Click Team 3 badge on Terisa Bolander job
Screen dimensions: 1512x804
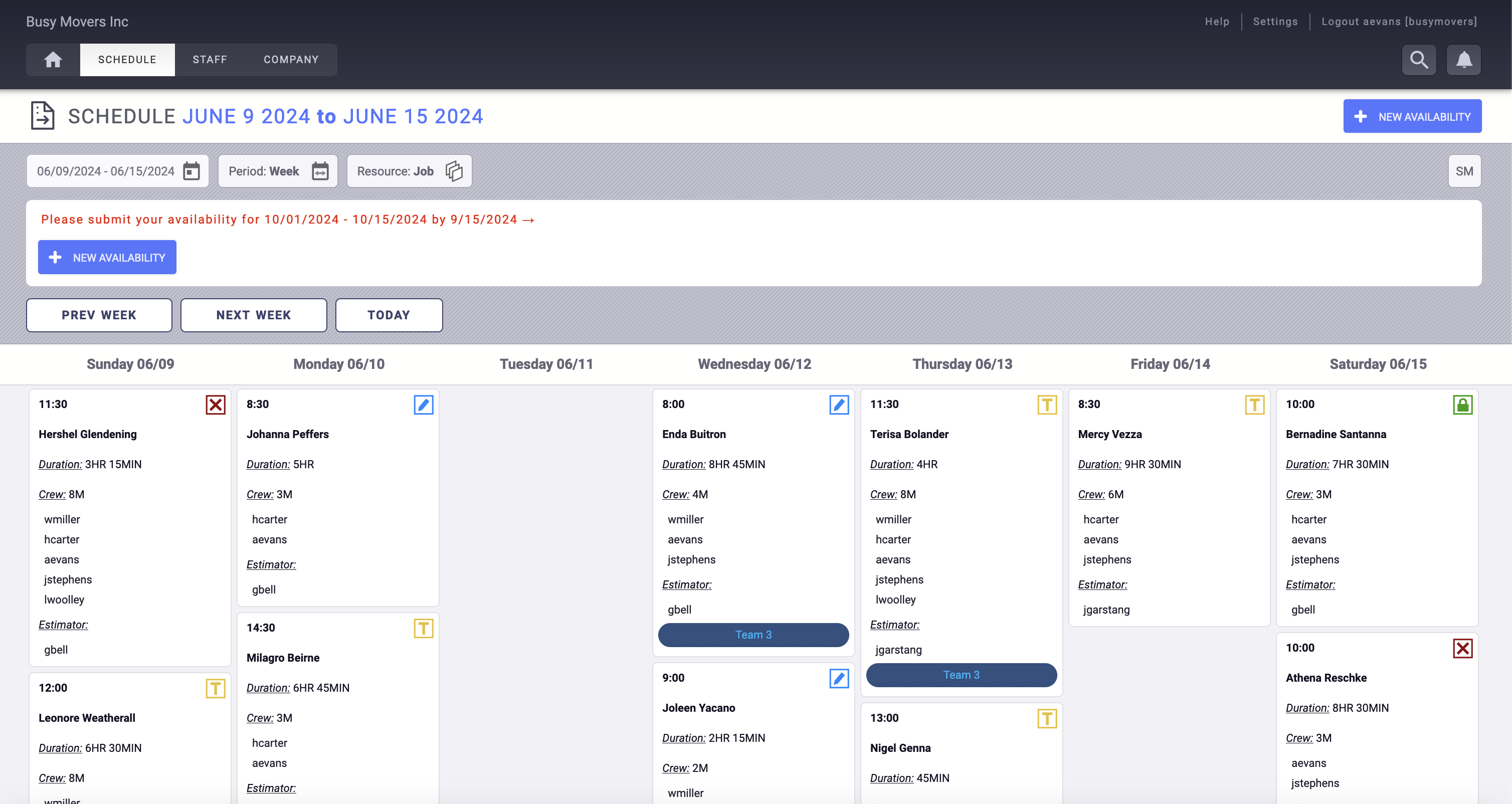tap(961, 675)
